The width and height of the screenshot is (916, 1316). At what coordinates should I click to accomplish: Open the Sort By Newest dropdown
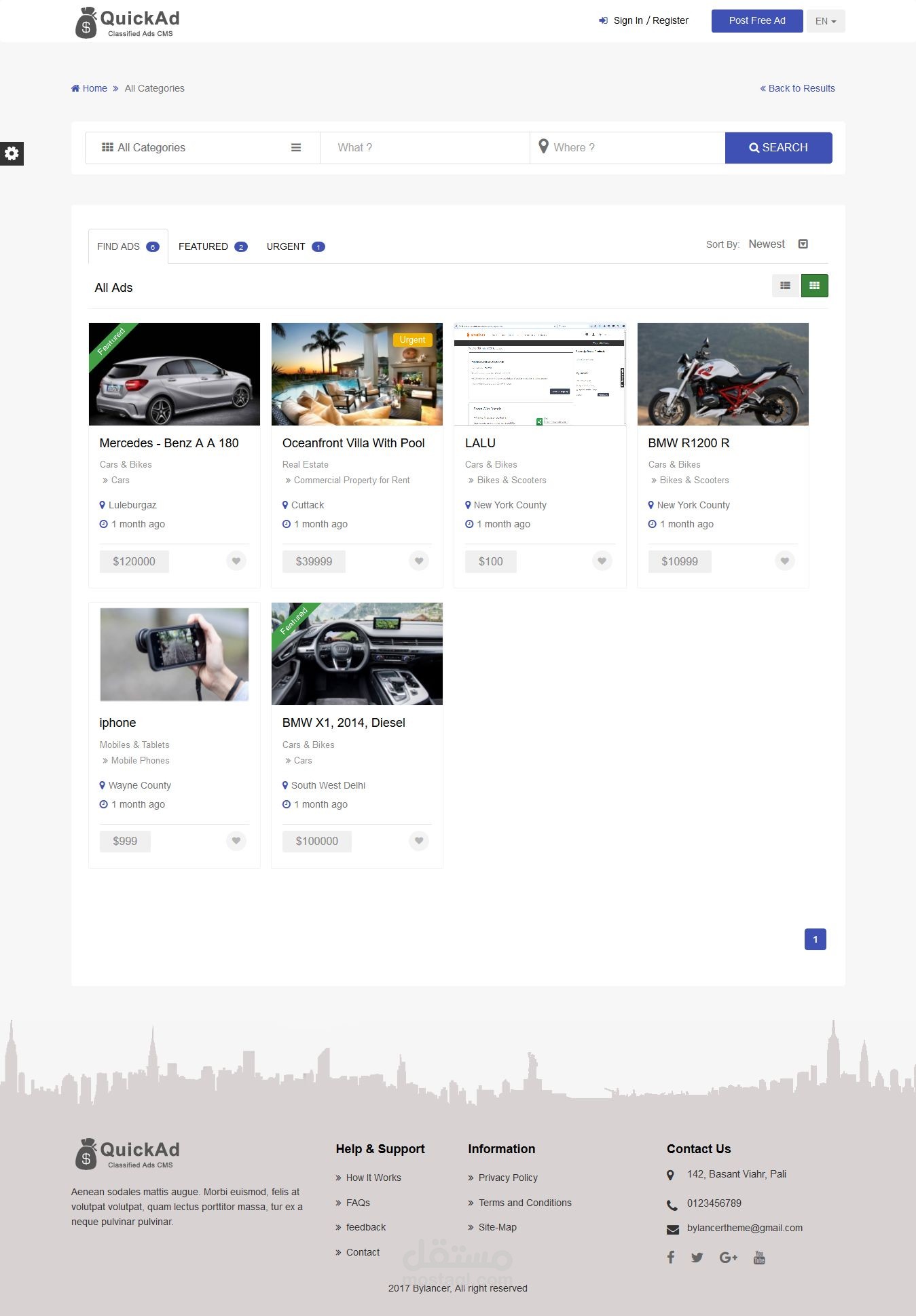777,244
